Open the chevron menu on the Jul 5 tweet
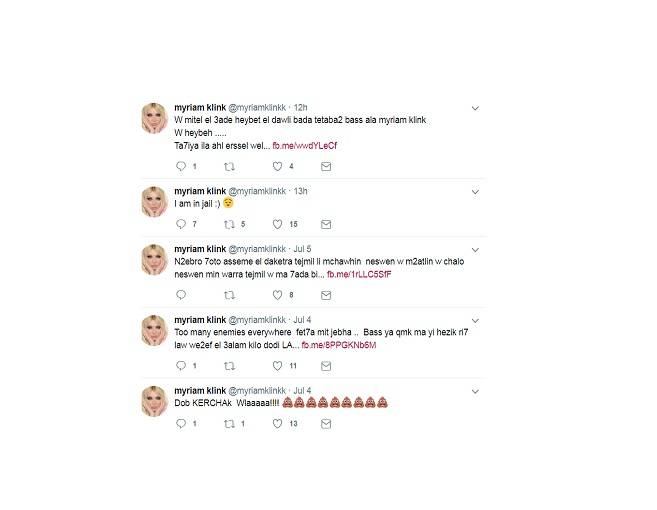657x510 pixels. click(475, 250)
